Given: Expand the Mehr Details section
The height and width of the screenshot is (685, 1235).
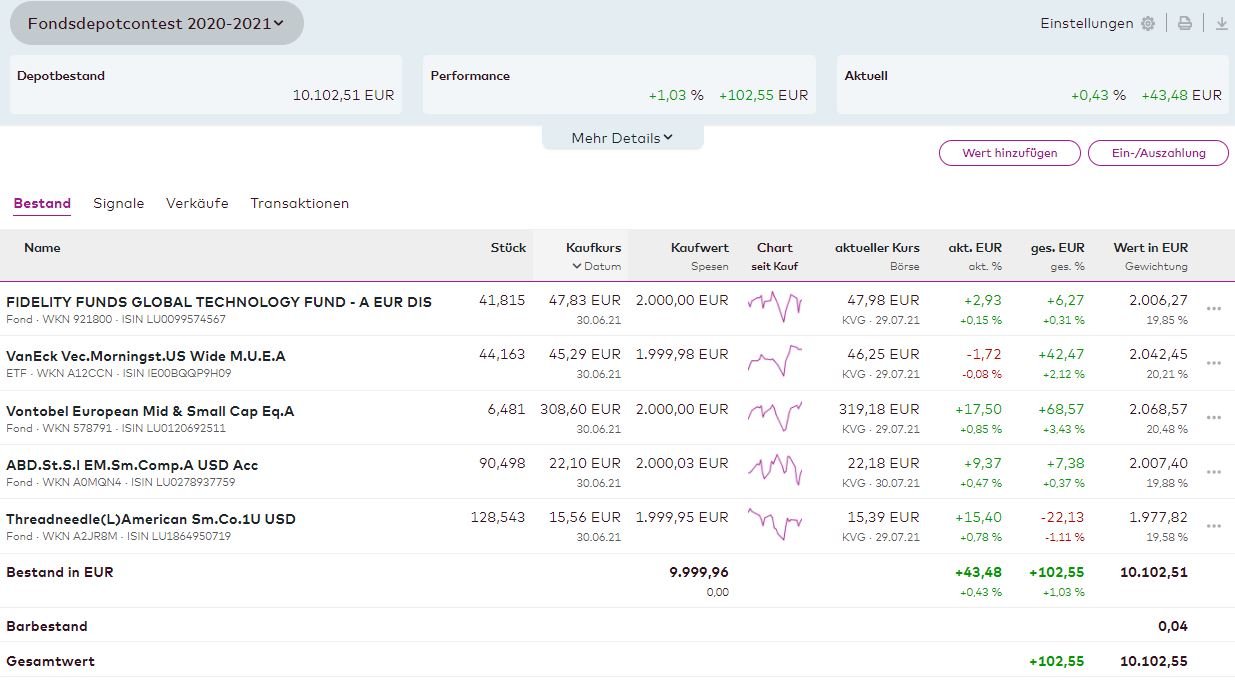Looking at the screenshot, I should pyautogui.click(x=622, y=138).
